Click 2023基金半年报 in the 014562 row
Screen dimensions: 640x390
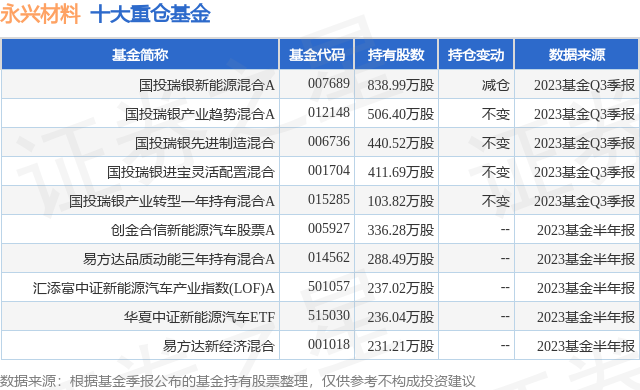coord(586,259)
